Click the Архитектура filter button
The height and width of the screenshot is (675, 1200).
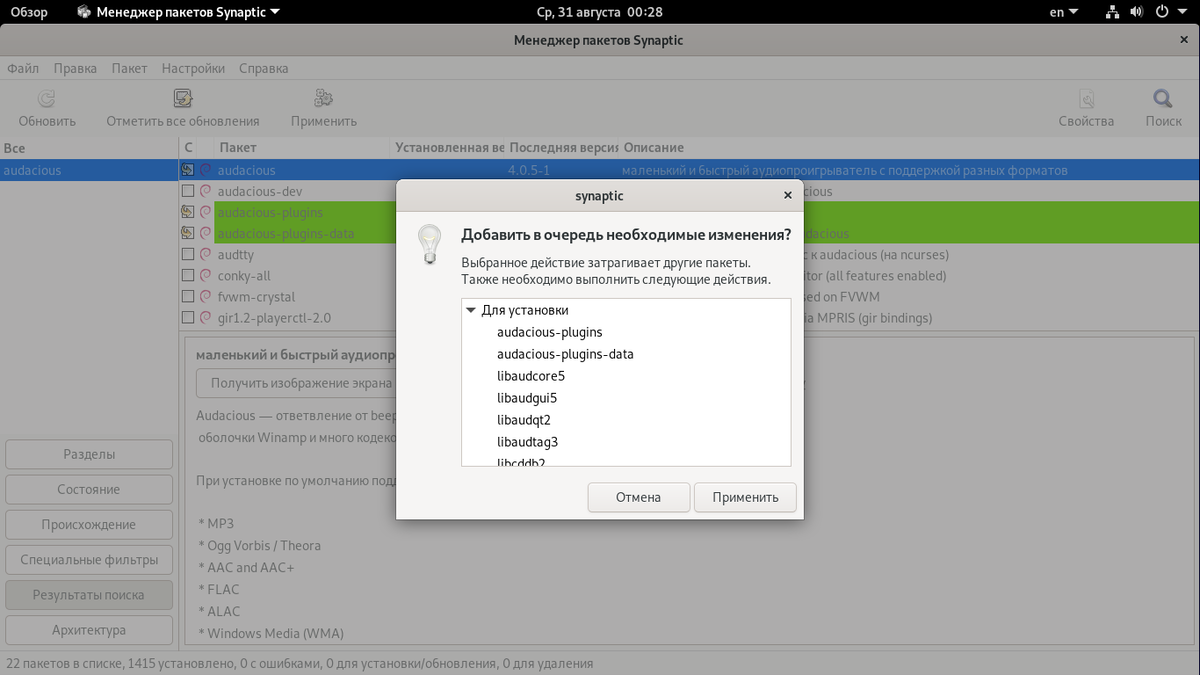point(89,630)
